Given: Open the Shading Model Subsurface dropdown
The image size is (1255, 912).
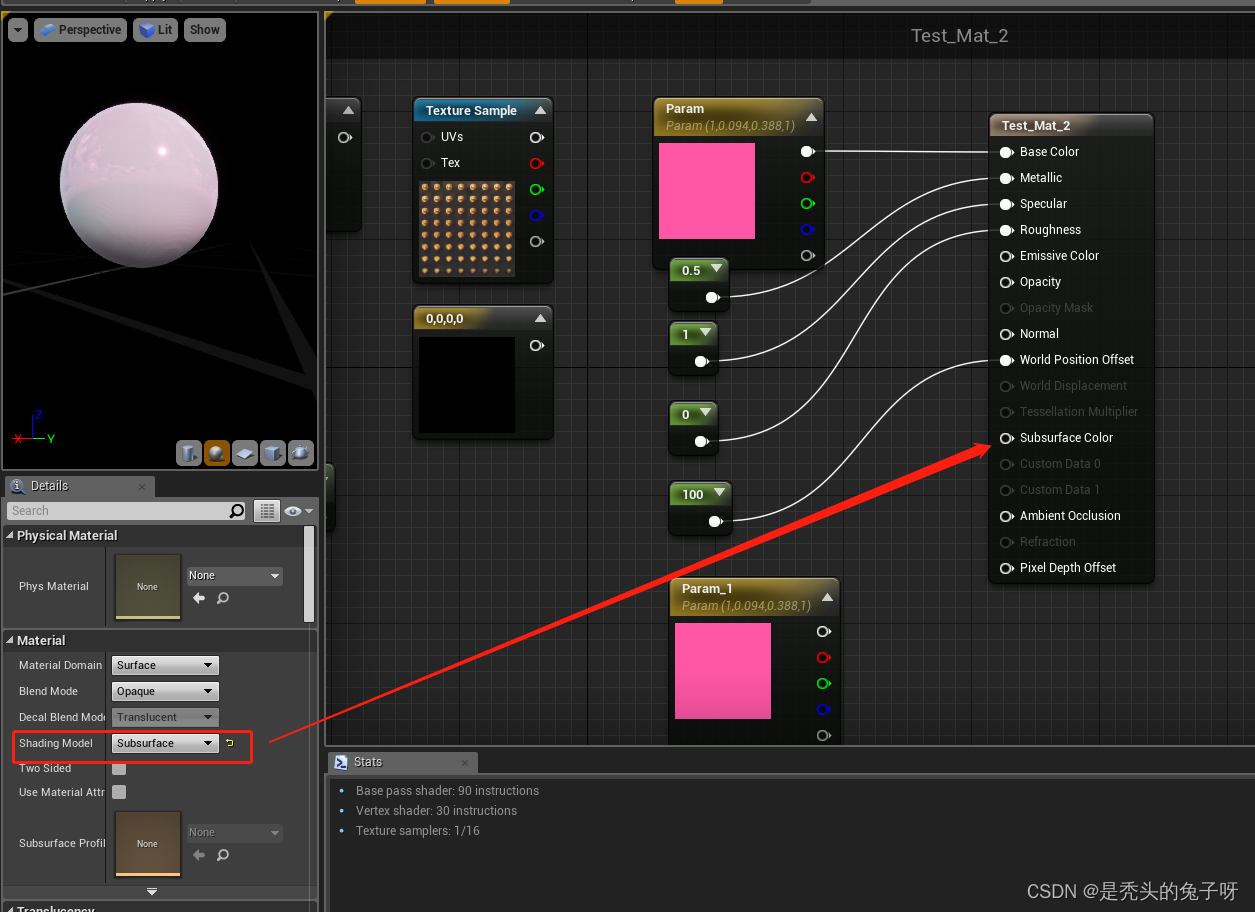Looking at the screenshot, I should (164, 743).
